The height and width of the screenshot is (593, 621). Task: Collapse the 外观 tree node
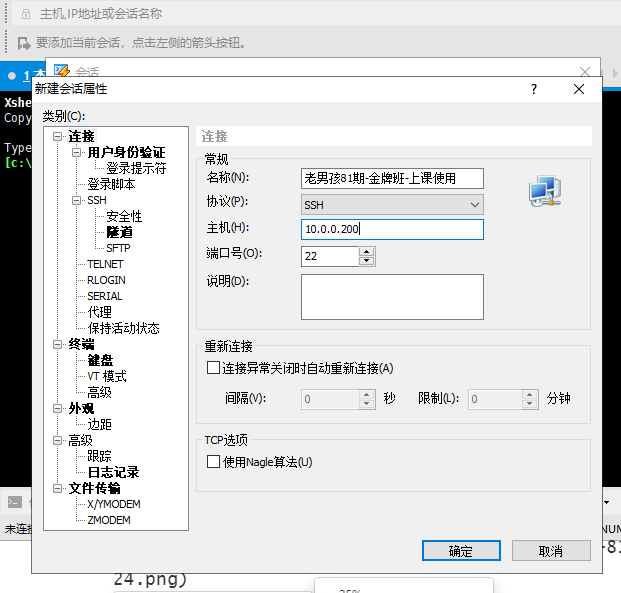(57, 408)
